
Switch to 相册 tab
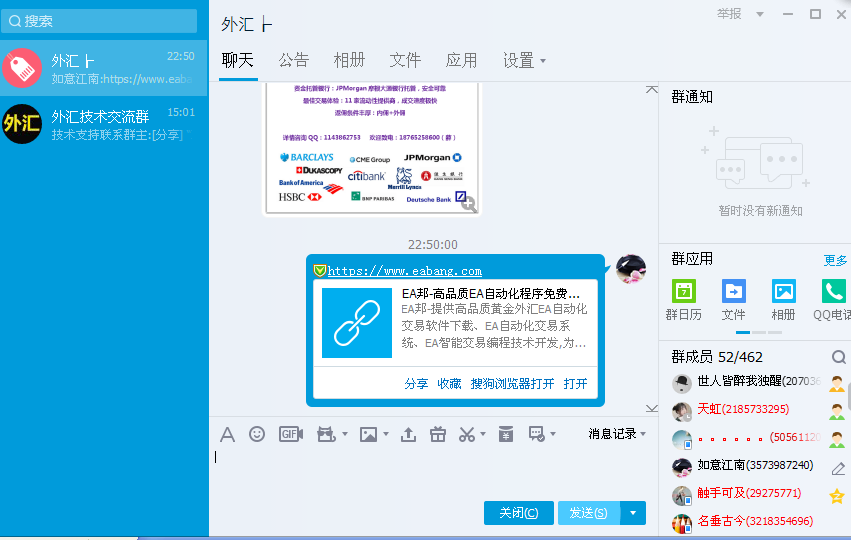click(350, 60)
